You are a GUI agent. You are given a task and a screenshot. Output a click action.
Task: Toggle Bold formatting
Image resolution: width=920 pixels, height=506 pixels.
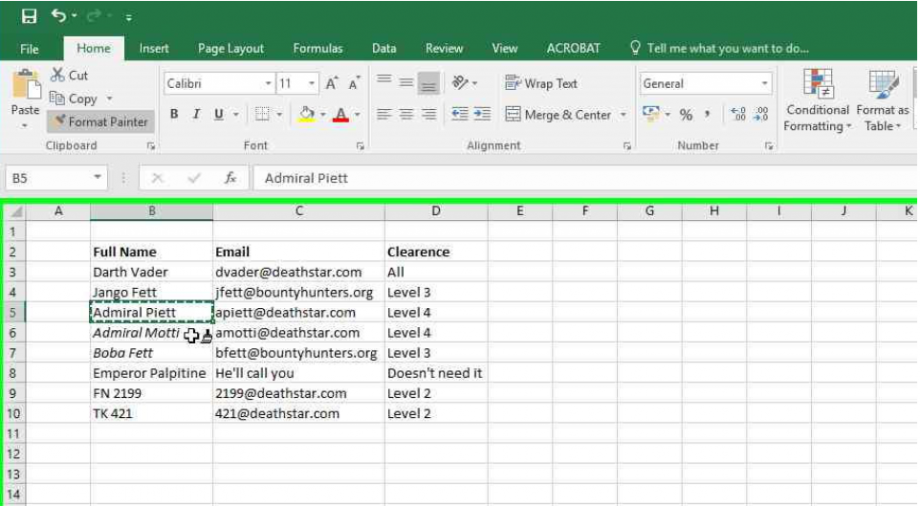[174, 114]
